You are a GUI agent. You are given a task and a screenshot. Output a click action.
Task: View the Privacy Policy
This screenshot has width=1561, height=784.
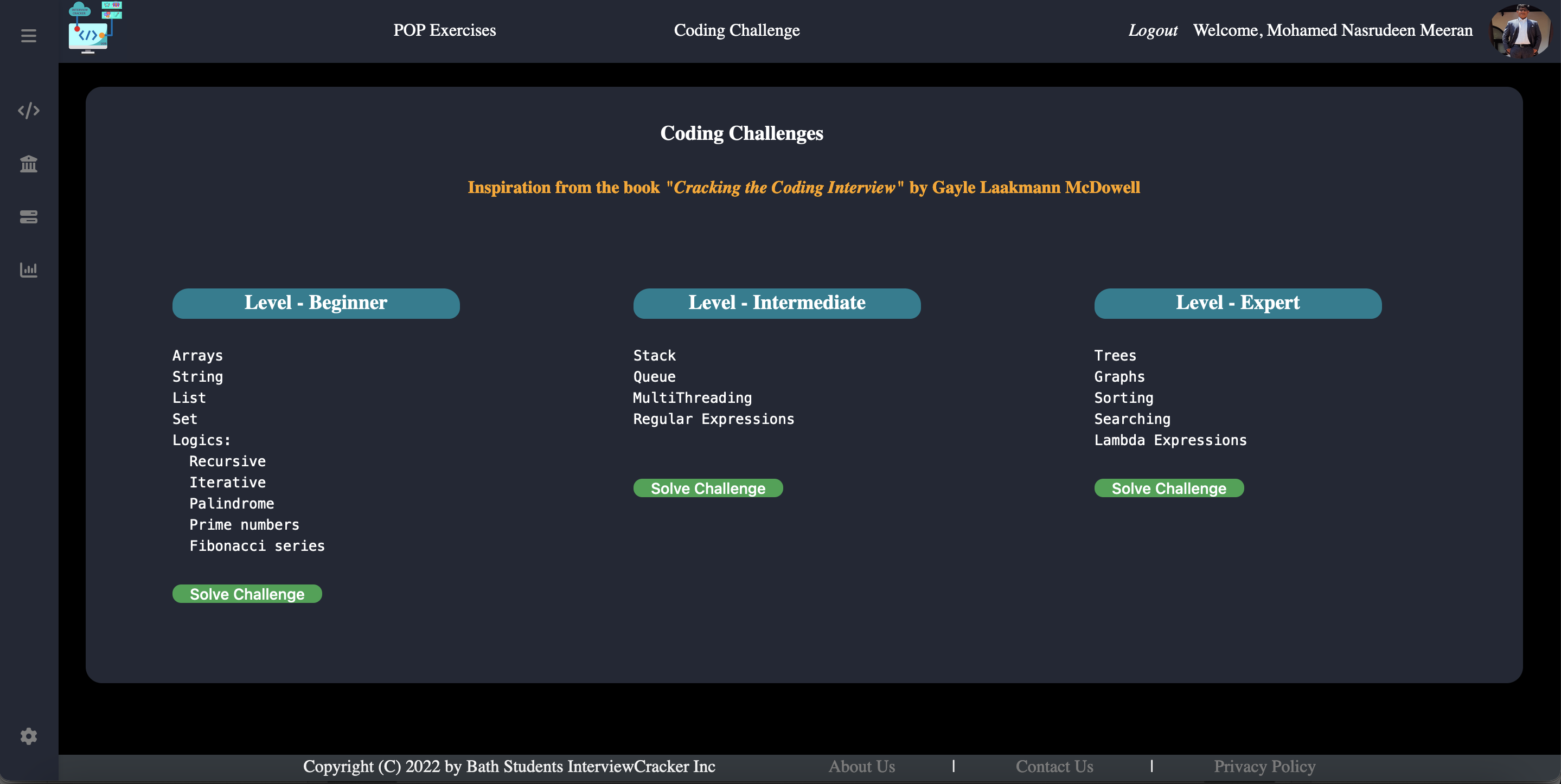tap(1264, 767)
